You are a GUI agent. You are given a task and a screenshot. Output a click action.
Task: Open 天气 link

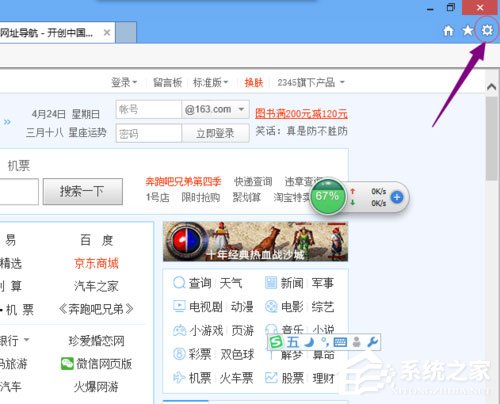(230, 283)
